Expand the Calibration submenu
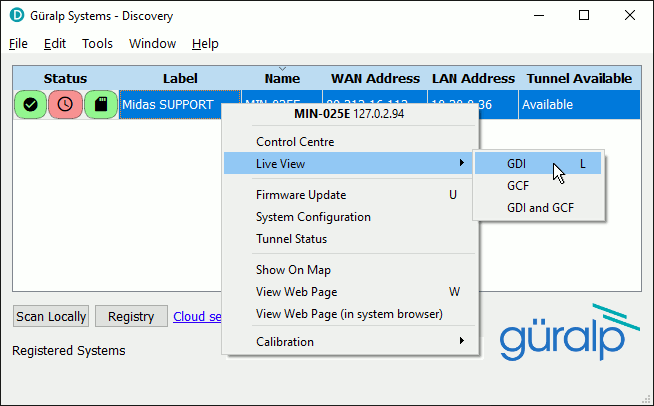 click(x=351, y=342)
